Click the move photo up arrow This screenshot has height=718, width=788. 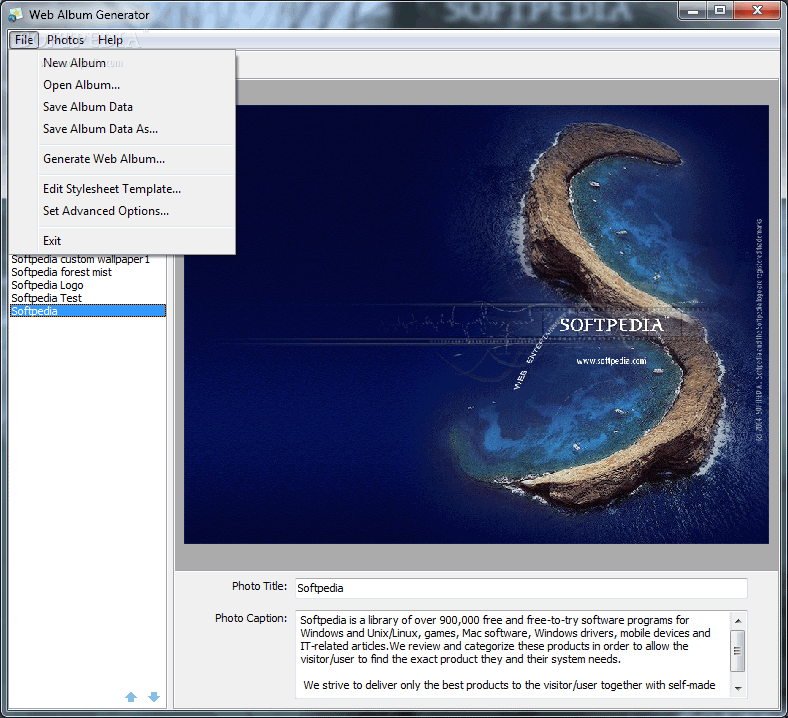point(131,697)
